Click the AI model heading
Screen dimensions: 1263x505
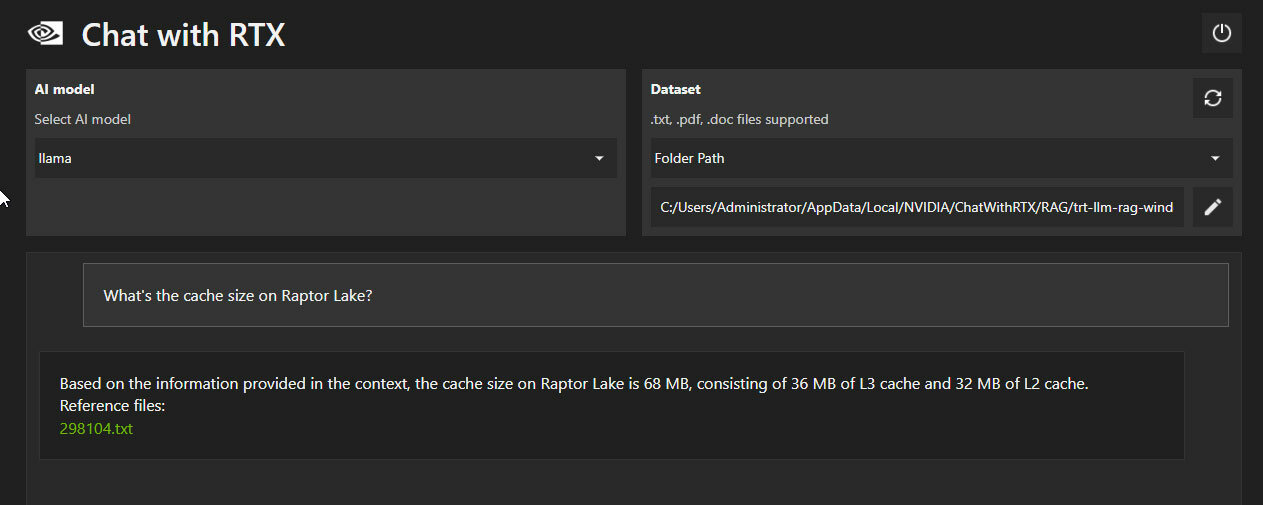click(x=65, y=89)
